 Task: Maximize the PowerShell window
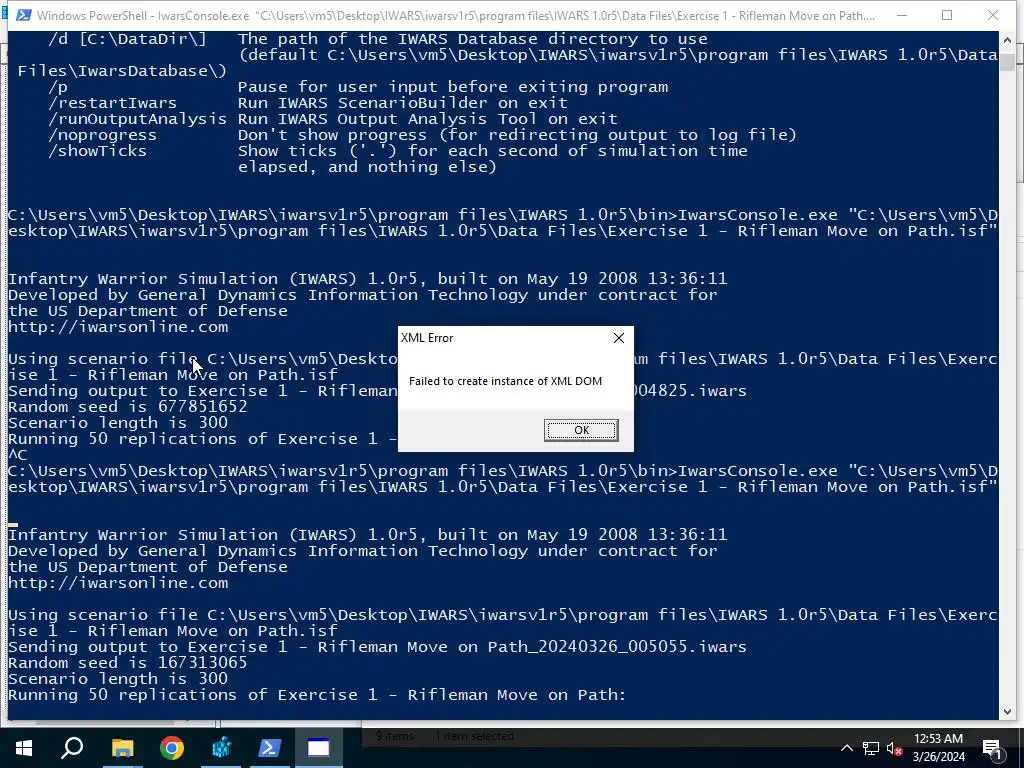pos(947,15)
